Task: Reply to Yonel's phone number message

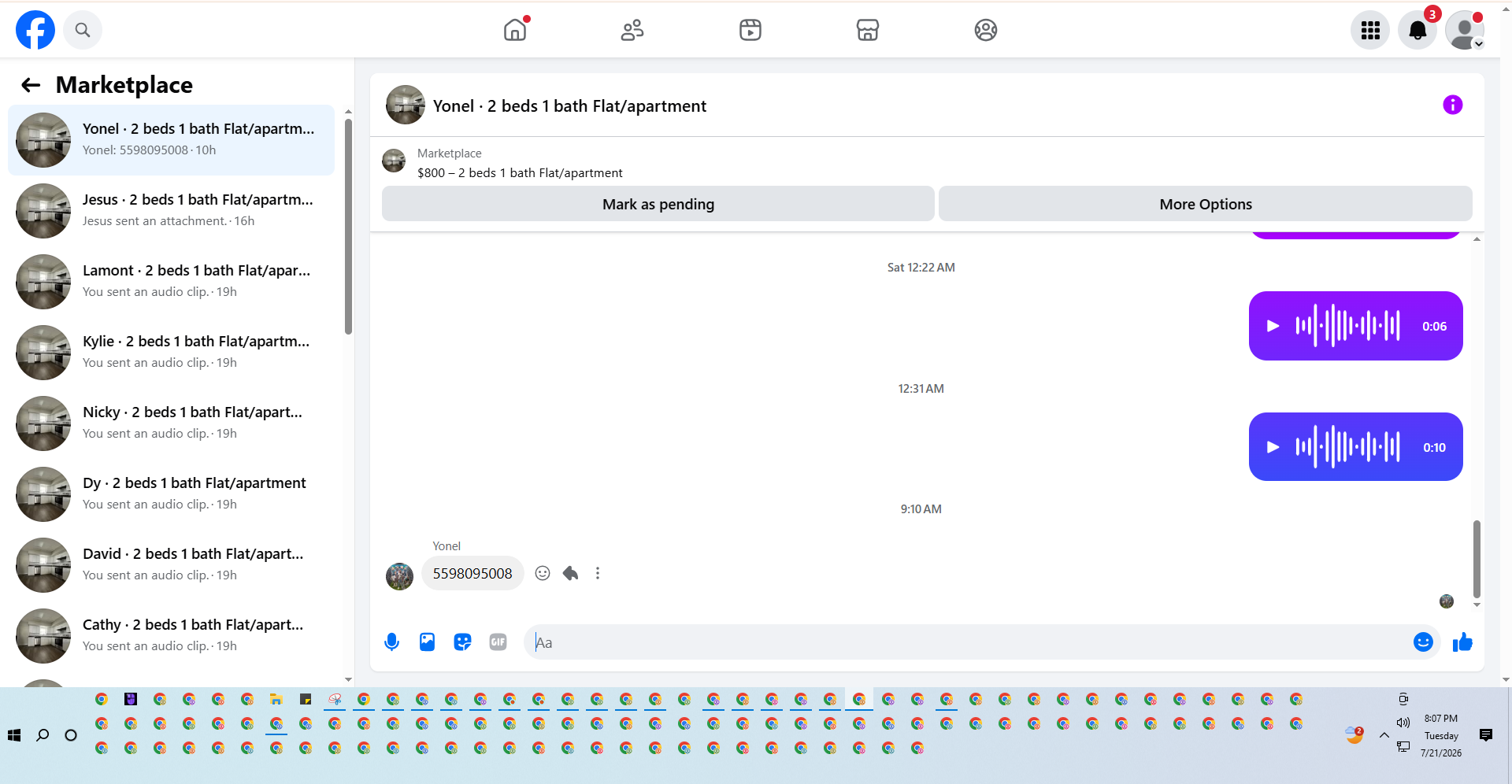Action: 570,573
